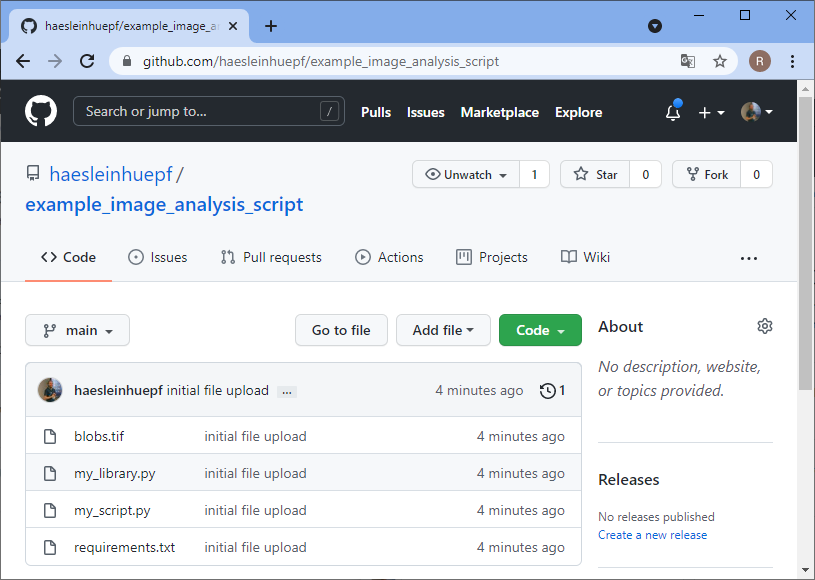815x580 pixels.
Task: Click Create a new release link
Action: click(652, 535)
